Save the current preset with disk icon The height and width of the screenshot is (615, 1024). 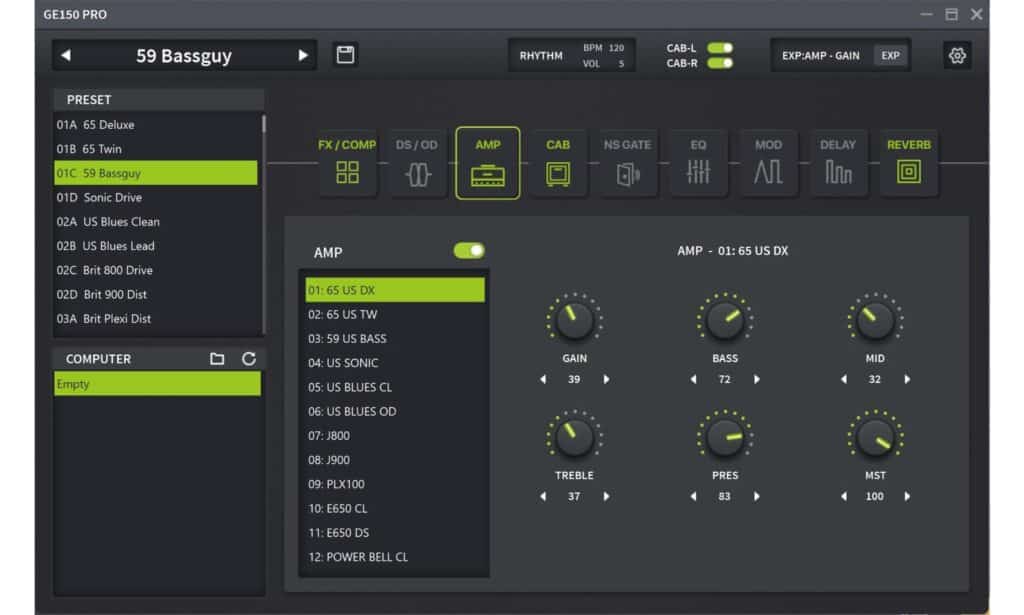click(345, 55)
